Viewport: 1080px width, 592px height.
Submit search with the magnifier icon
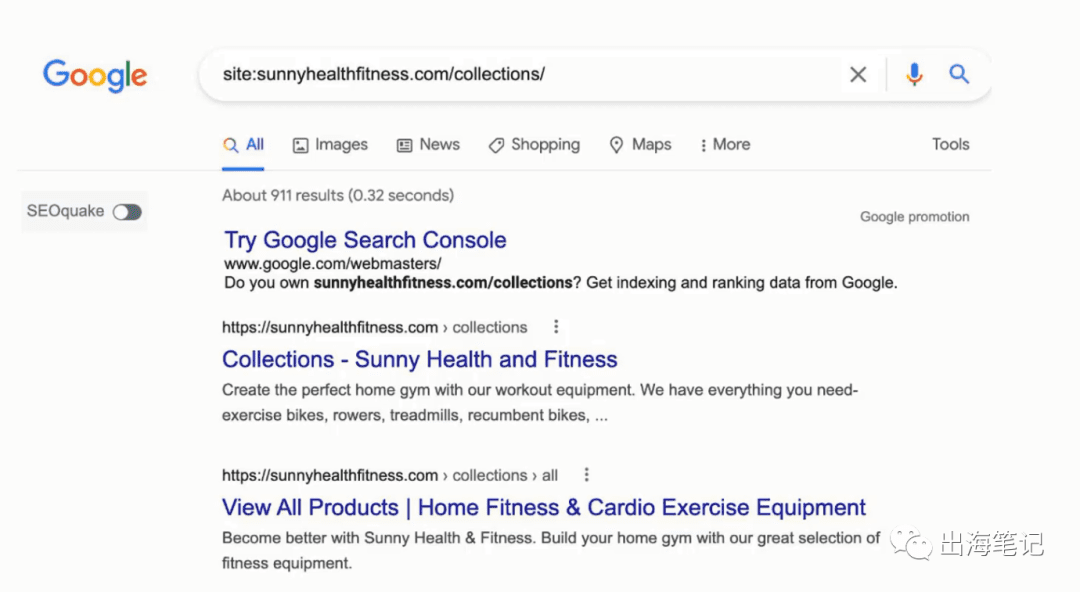(959, 74)
